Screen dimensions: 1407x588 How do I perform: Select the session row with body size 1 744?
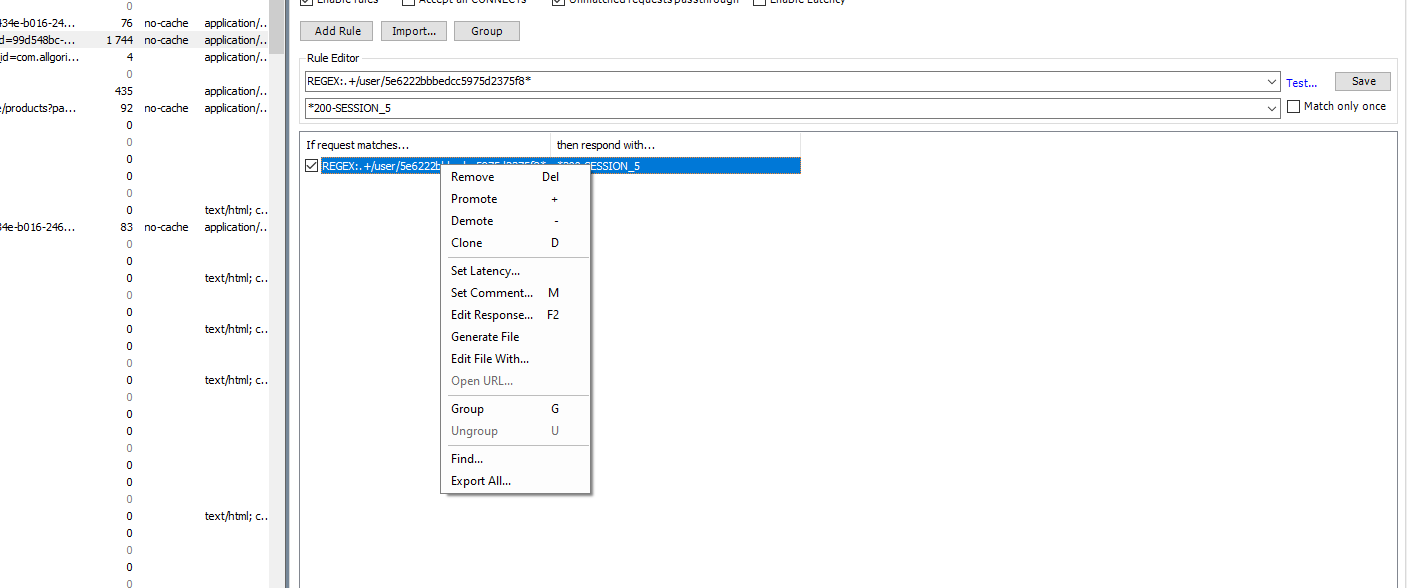pyautogui.click(x=134, y=40)
